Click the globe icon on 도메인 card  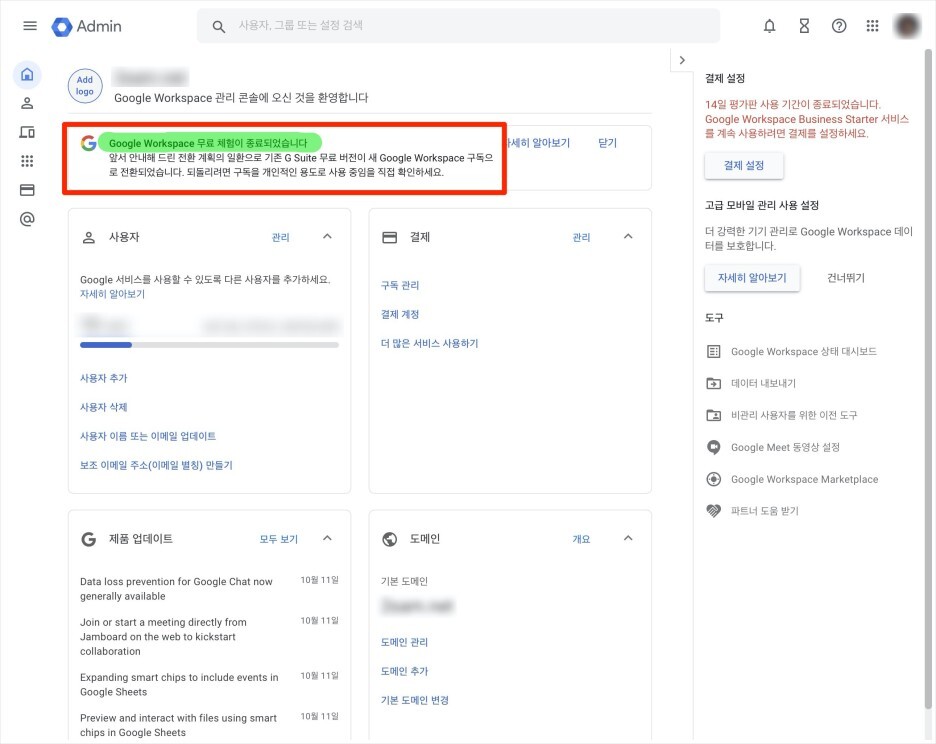click(389, 539)
